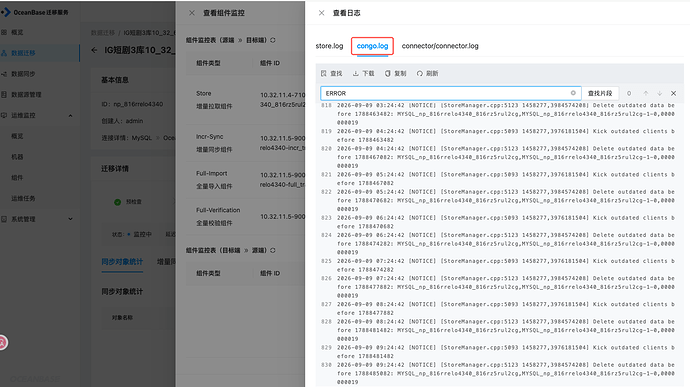The image size is (690, 387).
Task: Click the 系统管理 sidebar icon
Action: [x=4, y=219]
